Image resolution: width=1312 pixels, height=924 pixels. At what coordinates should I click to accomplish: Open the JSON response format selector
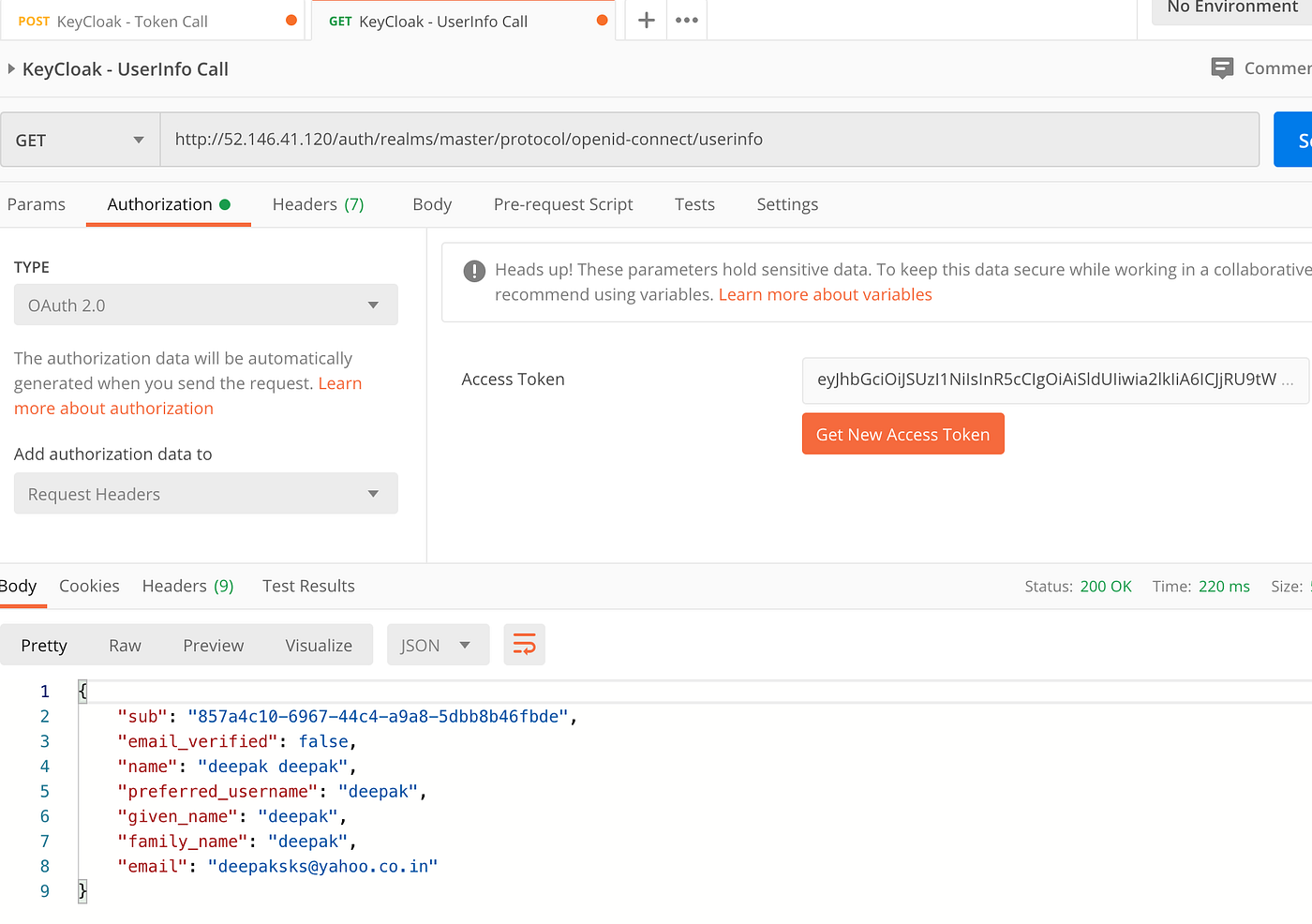[438, 644]
